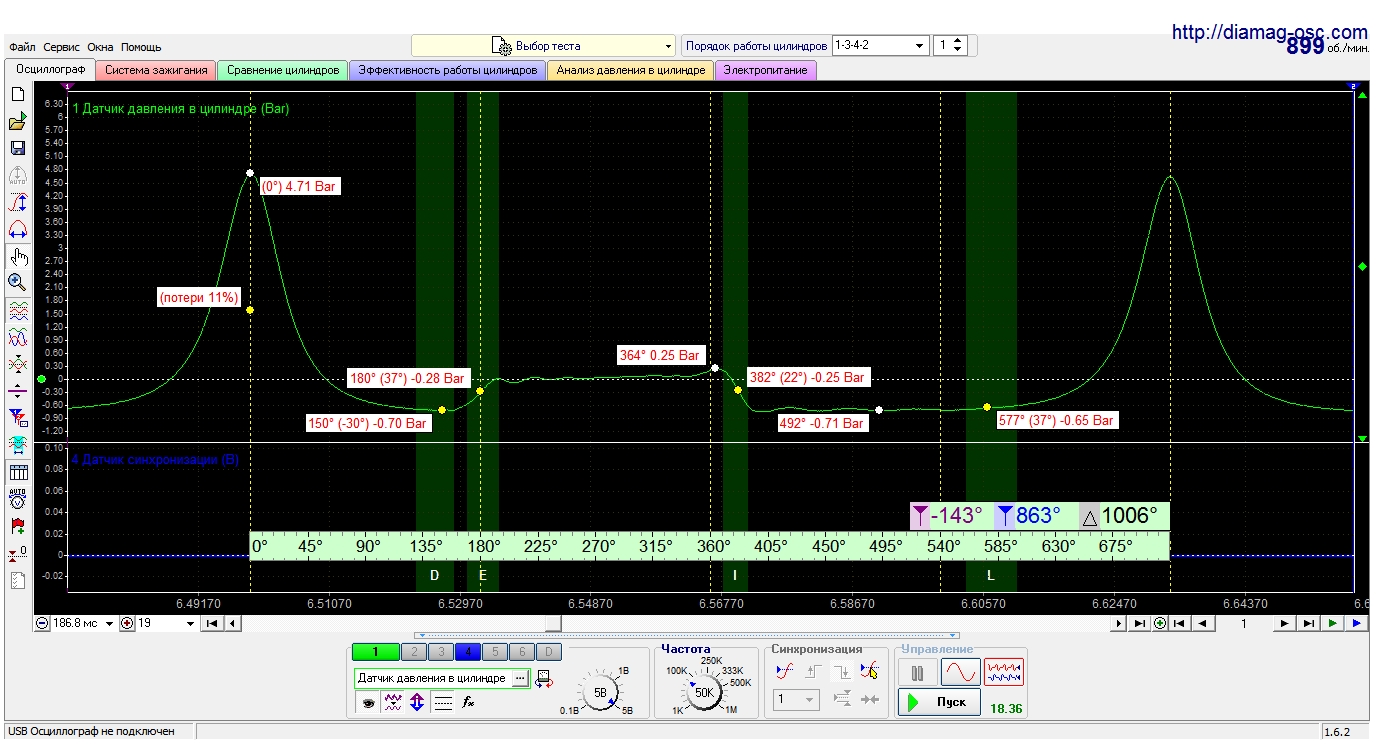Image resolution: width=1382 pixels, height=744 pixels.
Task: Open the Файл menu
Action: [23, 47]
